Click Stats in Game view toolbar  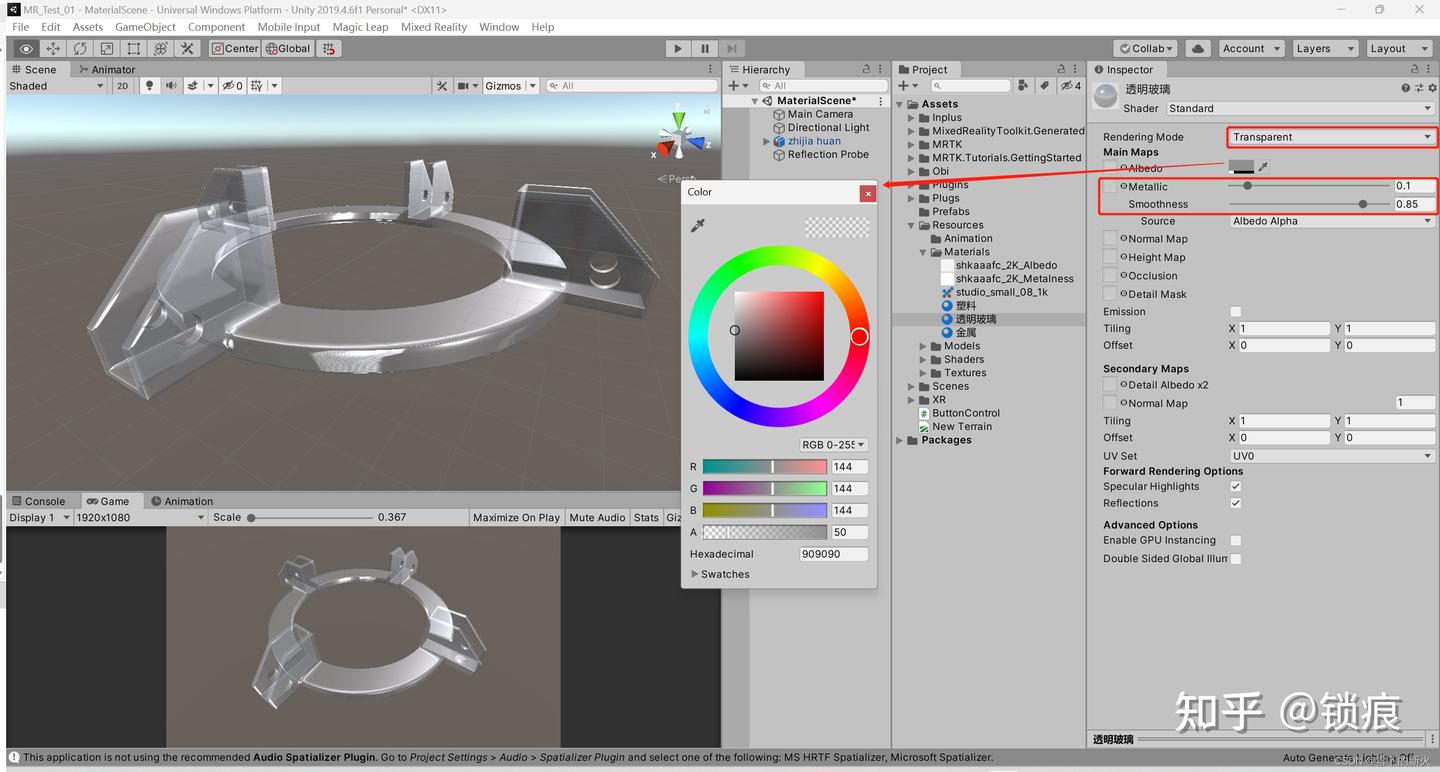point(646,517)
